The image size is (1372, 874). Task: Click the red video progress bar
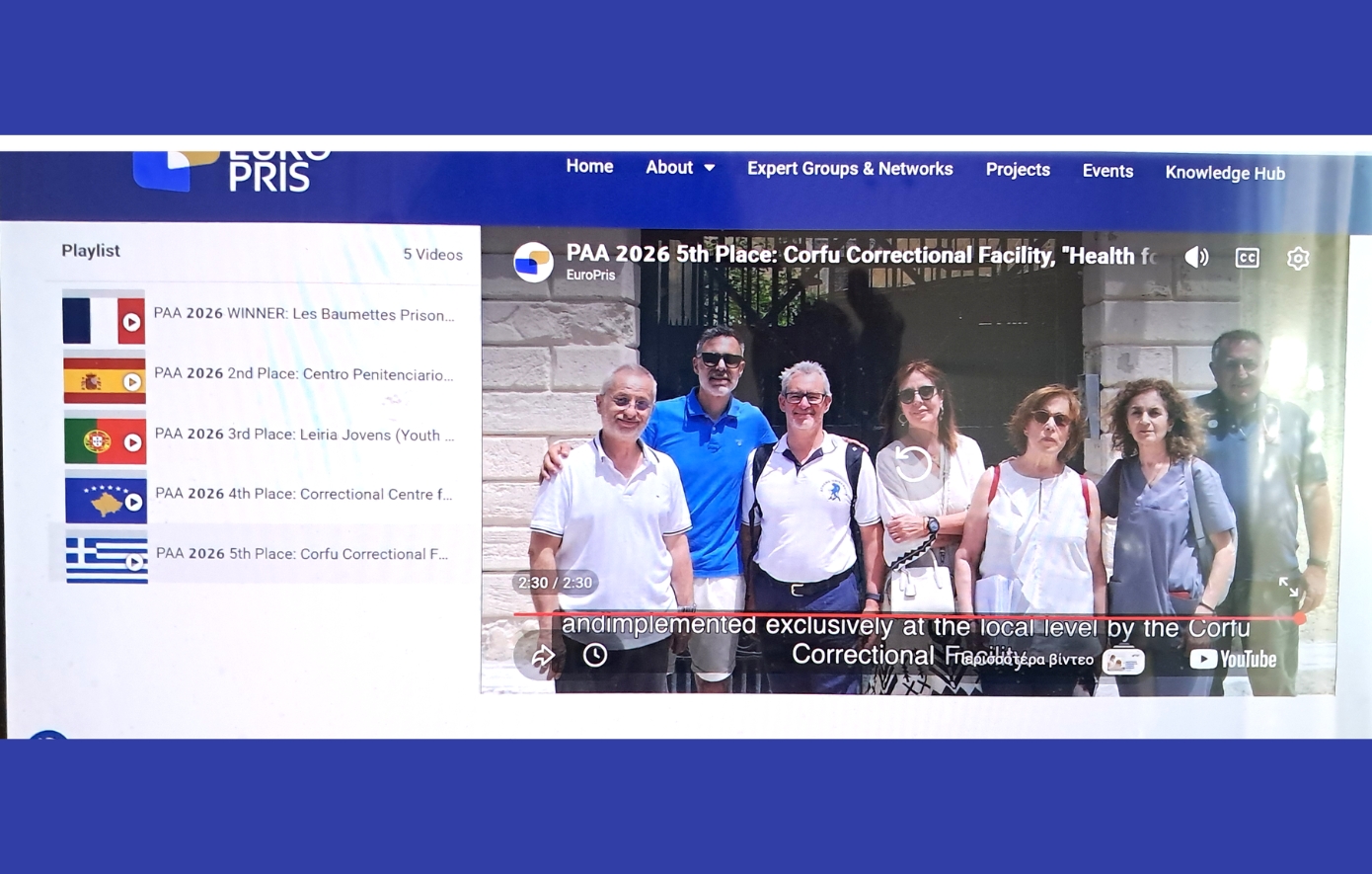(x=908, y=615)
